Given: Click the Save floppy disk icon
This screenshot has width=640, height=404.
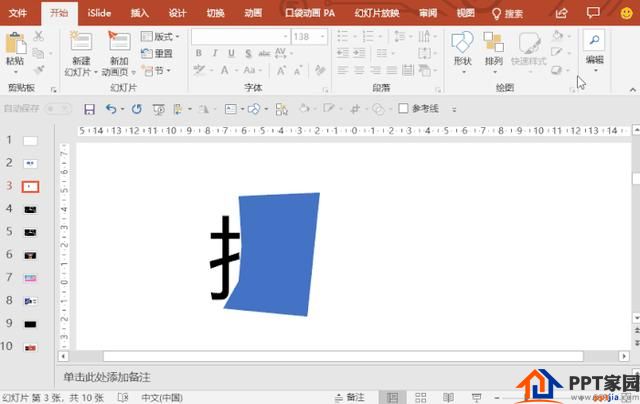Looking at the screenshot, I should 89,109.
